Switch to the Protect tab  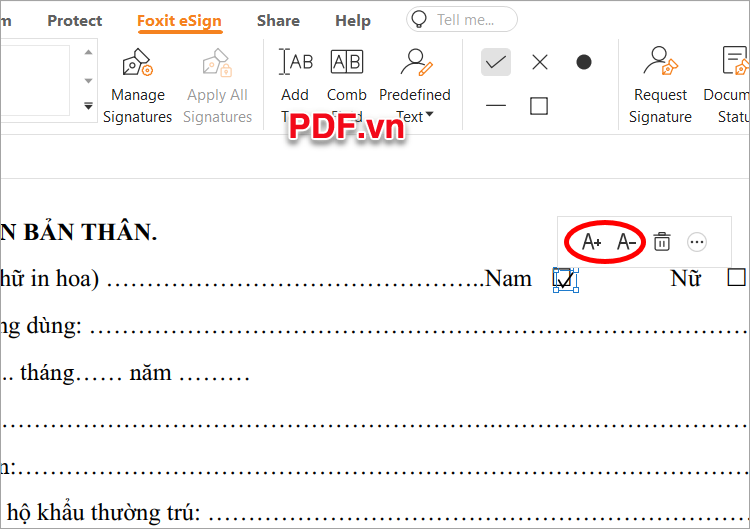tap(75, 20)
